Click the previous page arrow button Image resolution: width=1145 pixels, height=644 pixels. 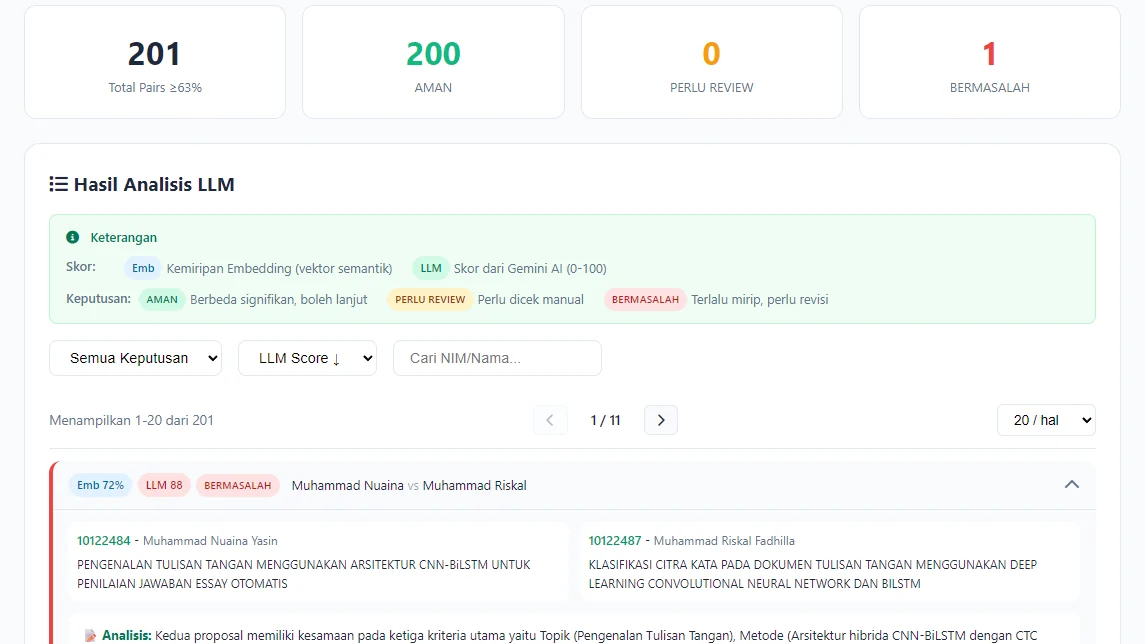(550, 420)
